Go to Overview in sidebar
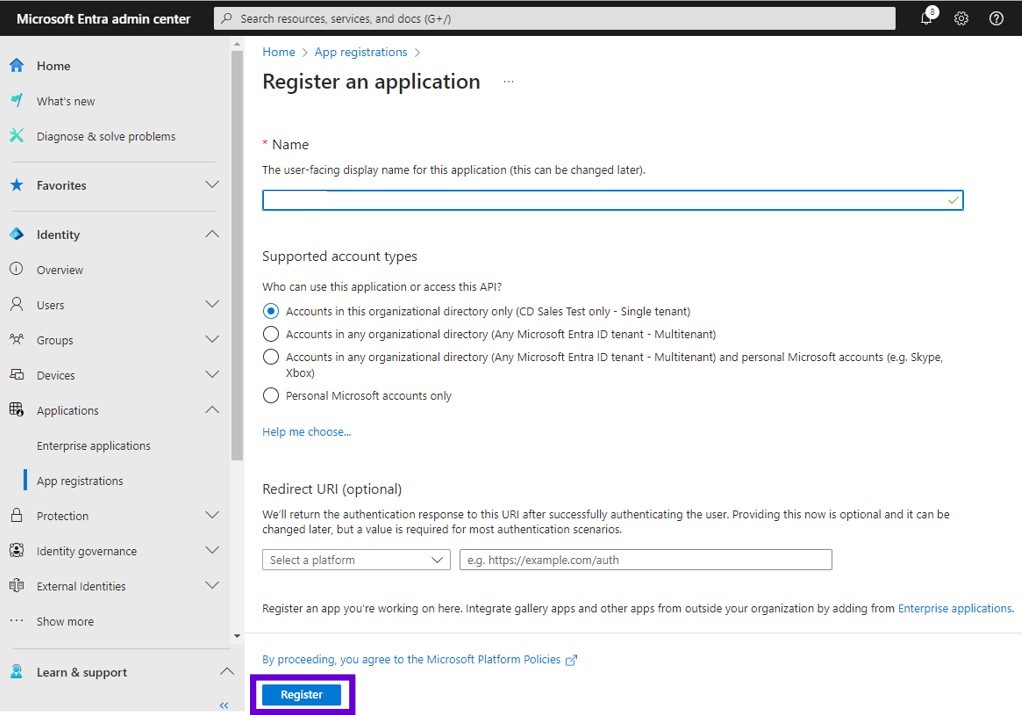1022x715 pixels. point(59,270)
